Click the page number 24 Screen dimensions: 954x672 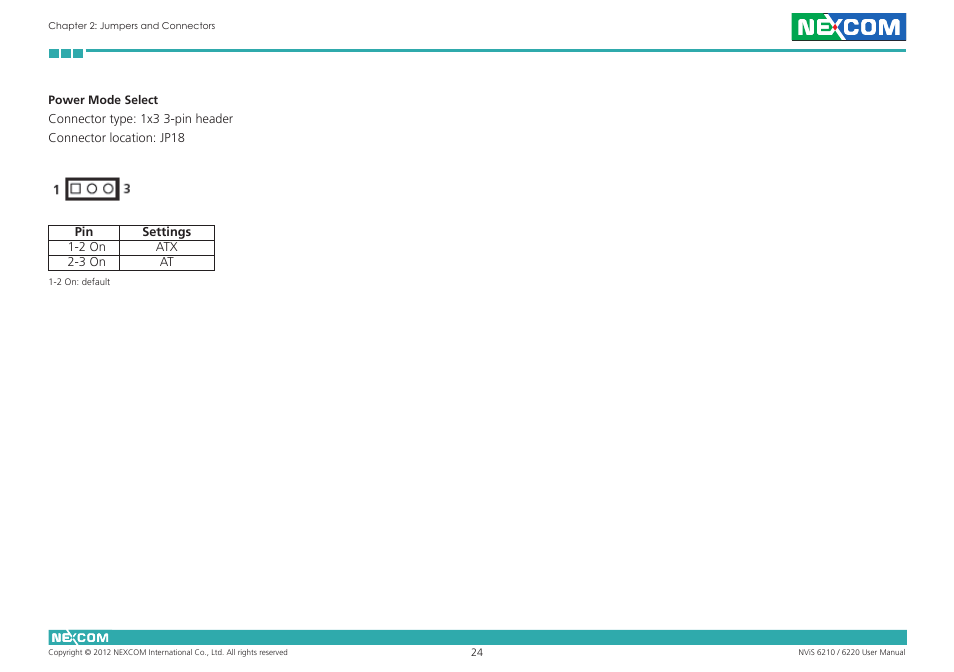coord(477,652)
